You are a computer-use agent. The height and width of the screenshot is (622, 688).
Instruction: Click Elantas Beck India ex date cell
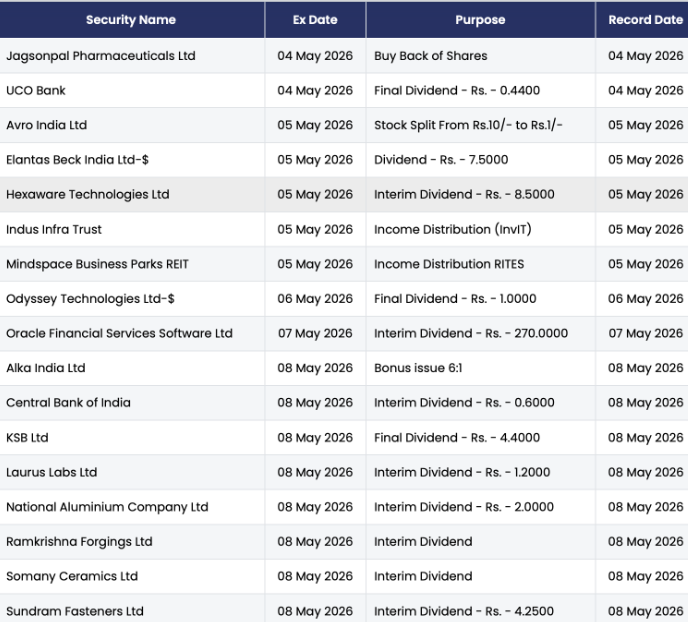click(x=315, y=160)
